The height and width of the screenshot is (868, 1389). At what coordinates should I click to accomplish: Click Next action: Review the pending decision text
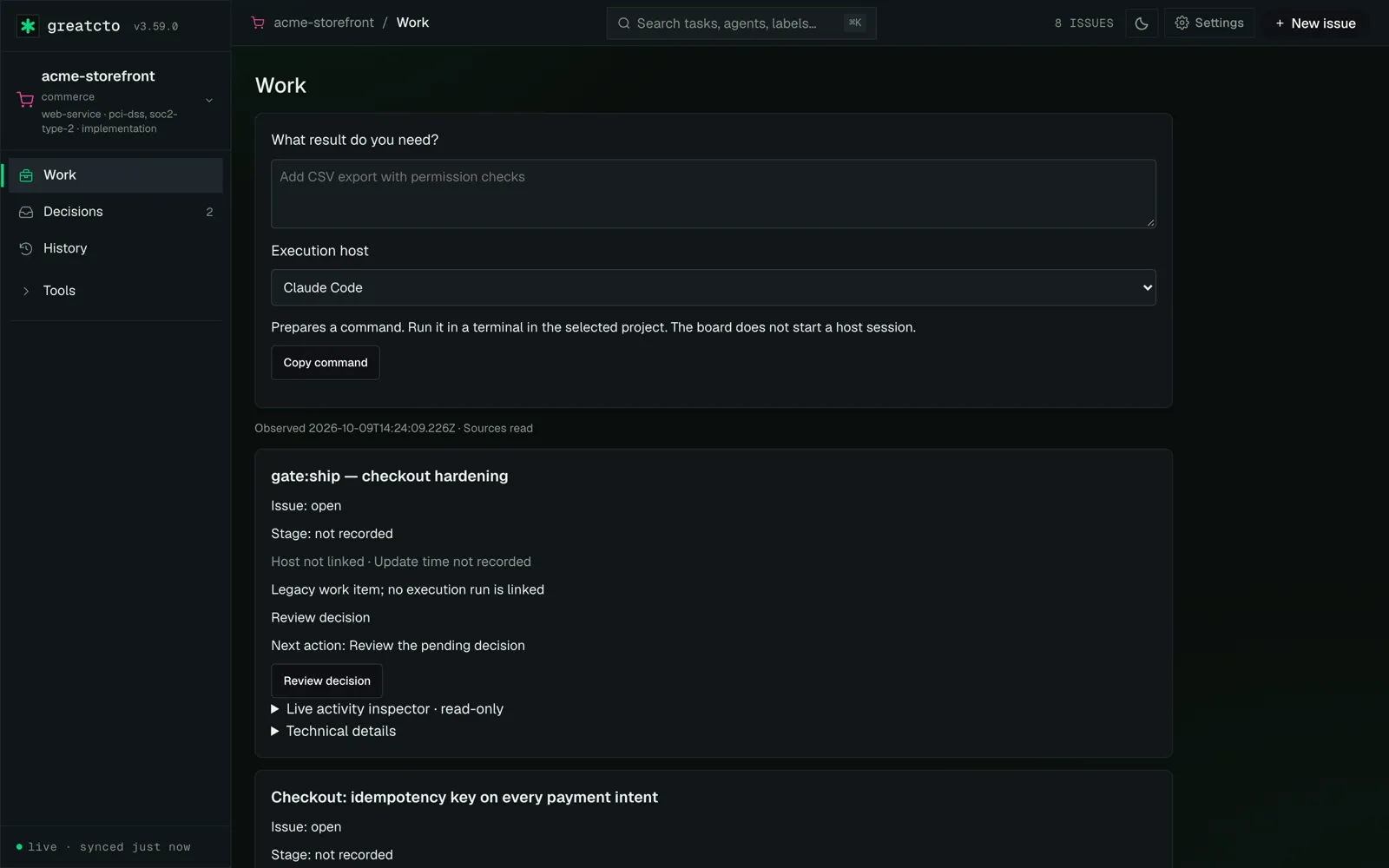(x=398, y=646)
